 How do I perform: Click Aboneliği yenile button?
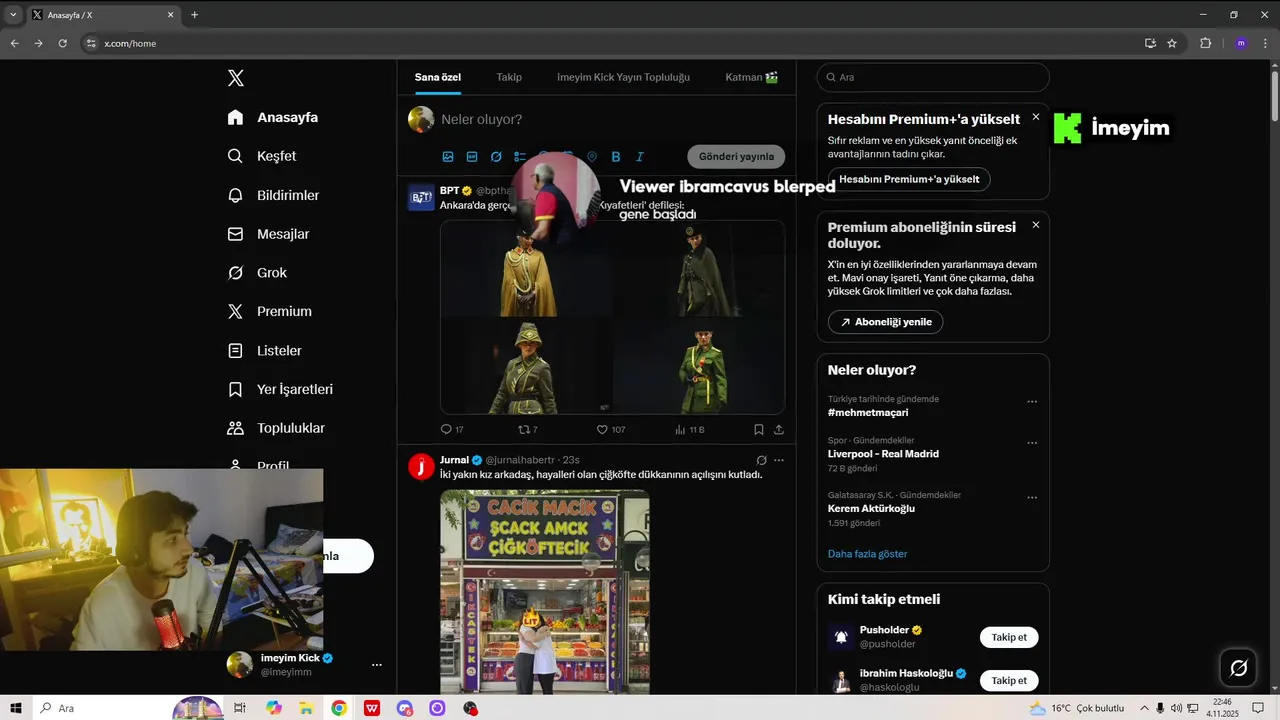tap(885, 322)
